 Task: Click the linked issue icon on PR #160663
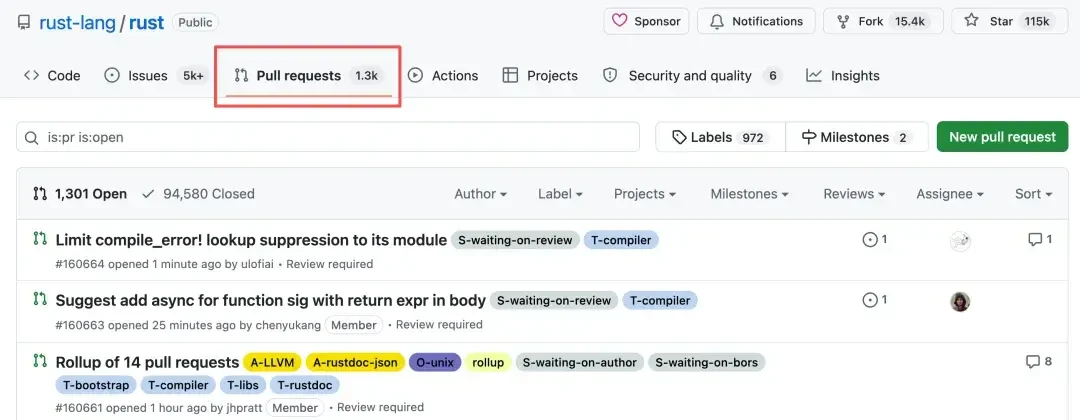(870, 300)
